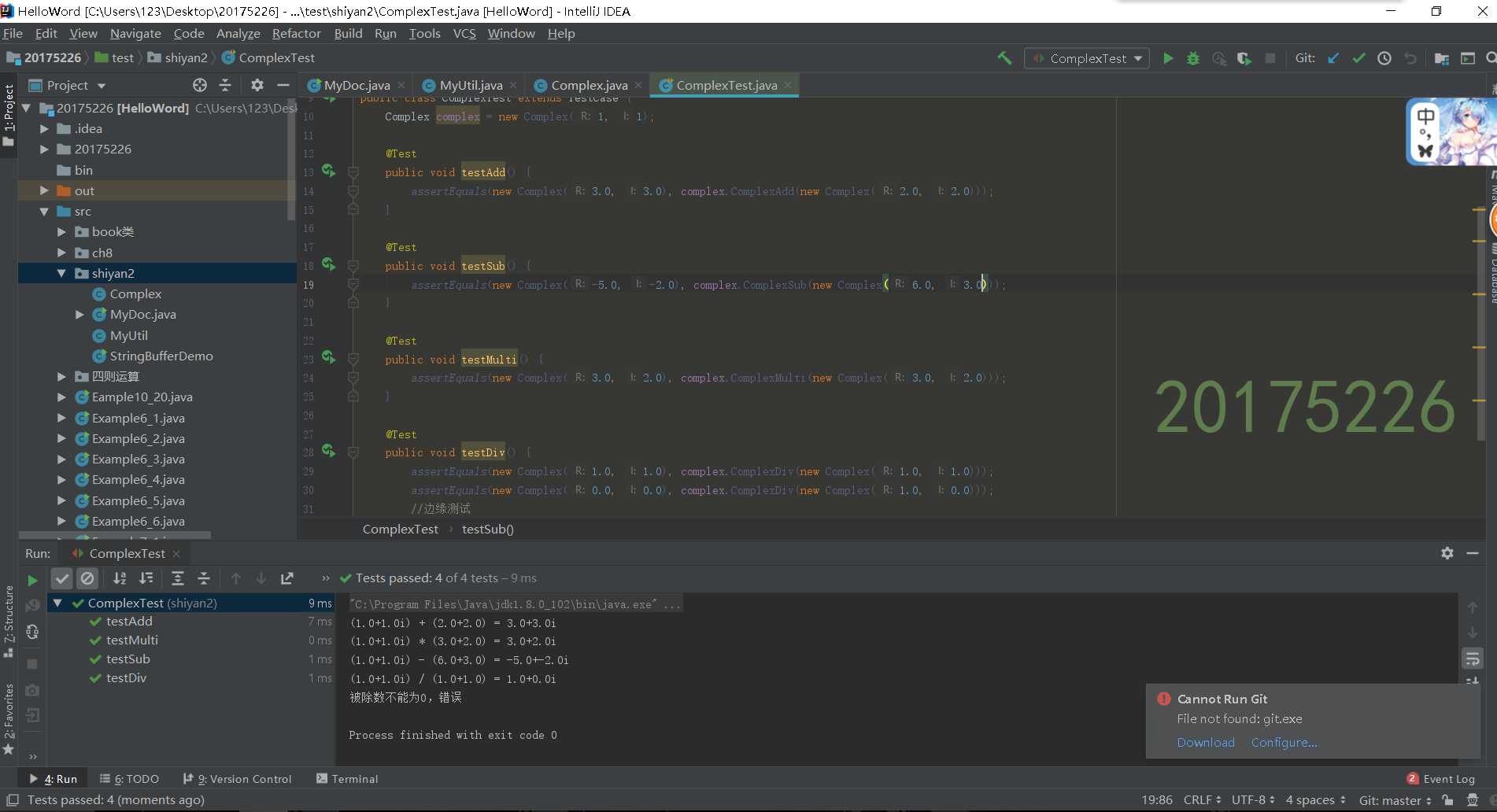Open the Event Log
This screenshot has width=1497, height=812.
click(x=1441, y=779)
